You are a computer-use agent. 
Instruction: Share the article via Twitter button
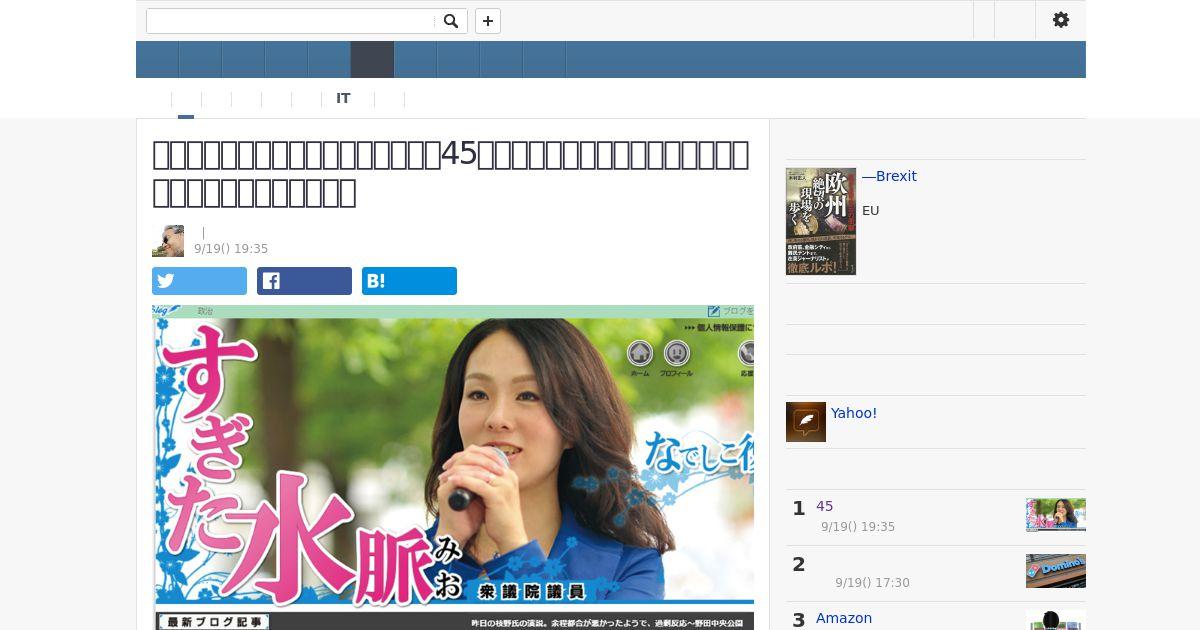coord(199,281)
